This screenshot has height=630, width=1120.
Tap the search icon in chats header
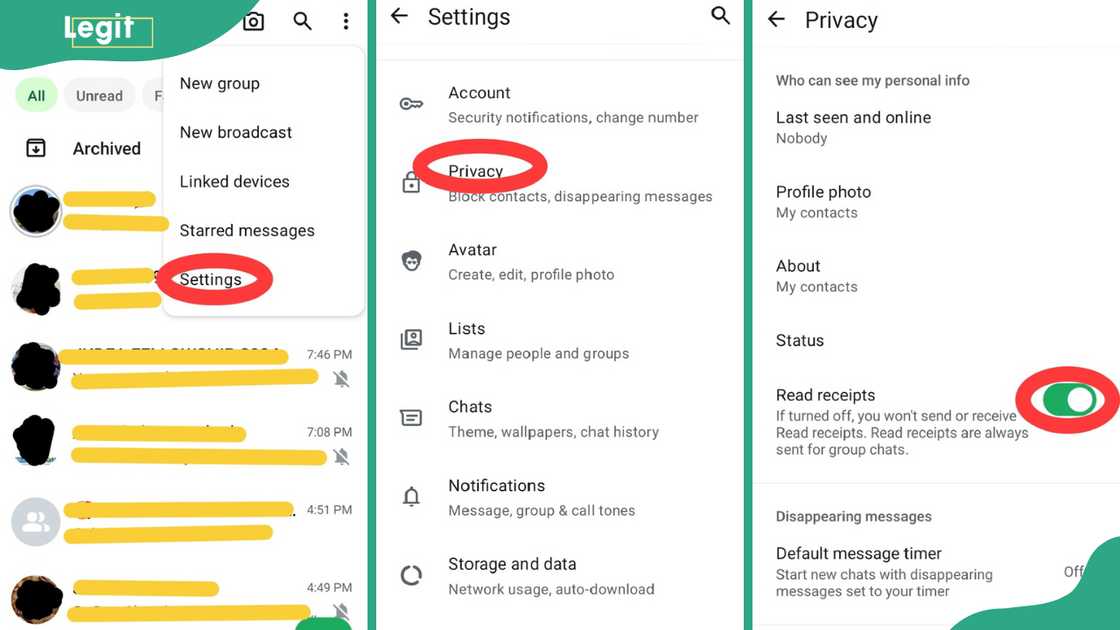302,21
